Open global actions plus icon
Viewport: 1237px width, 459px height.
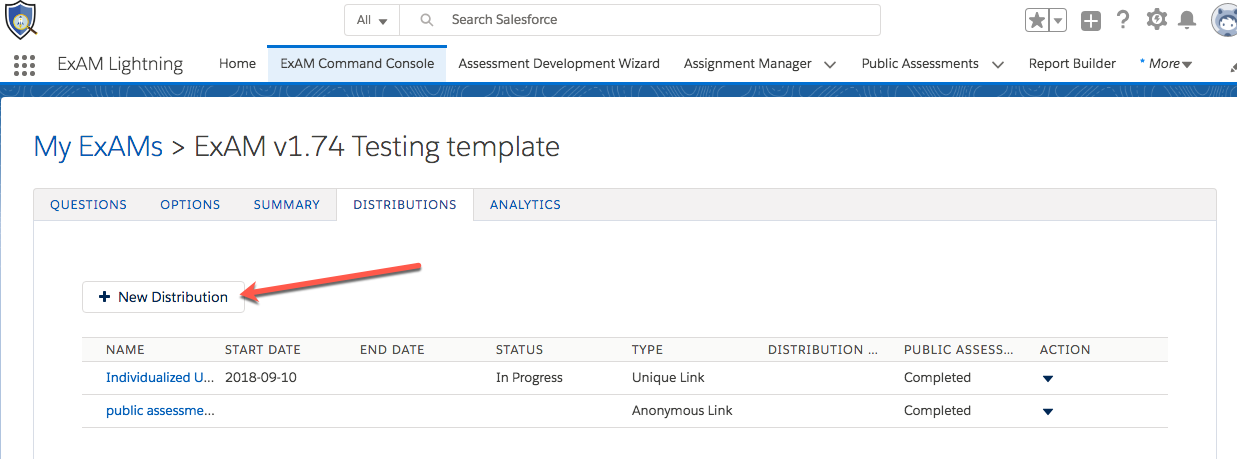pyautogui.click(x=1091, y=20)
